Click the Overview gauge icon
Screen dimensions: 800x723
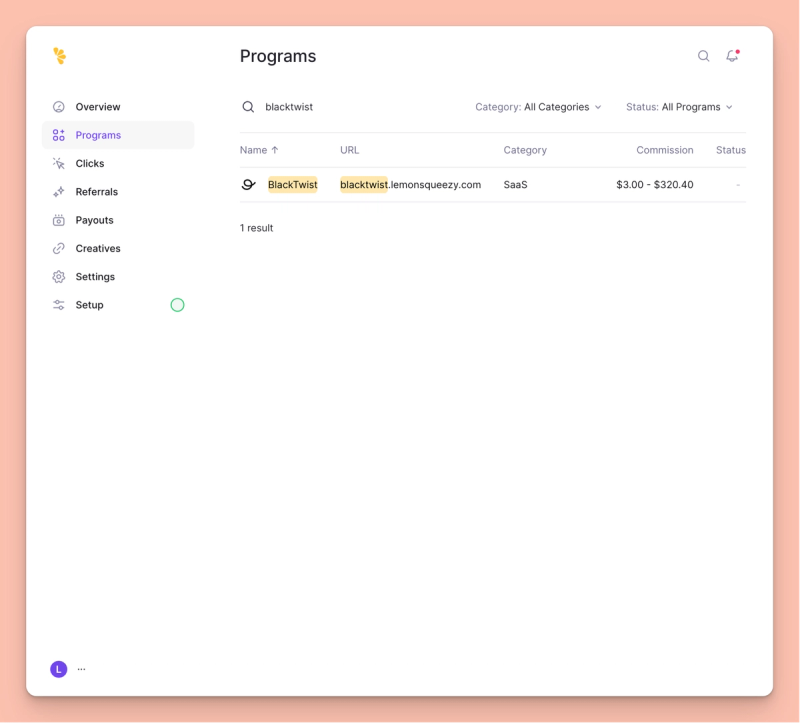[x=59, y=107]
